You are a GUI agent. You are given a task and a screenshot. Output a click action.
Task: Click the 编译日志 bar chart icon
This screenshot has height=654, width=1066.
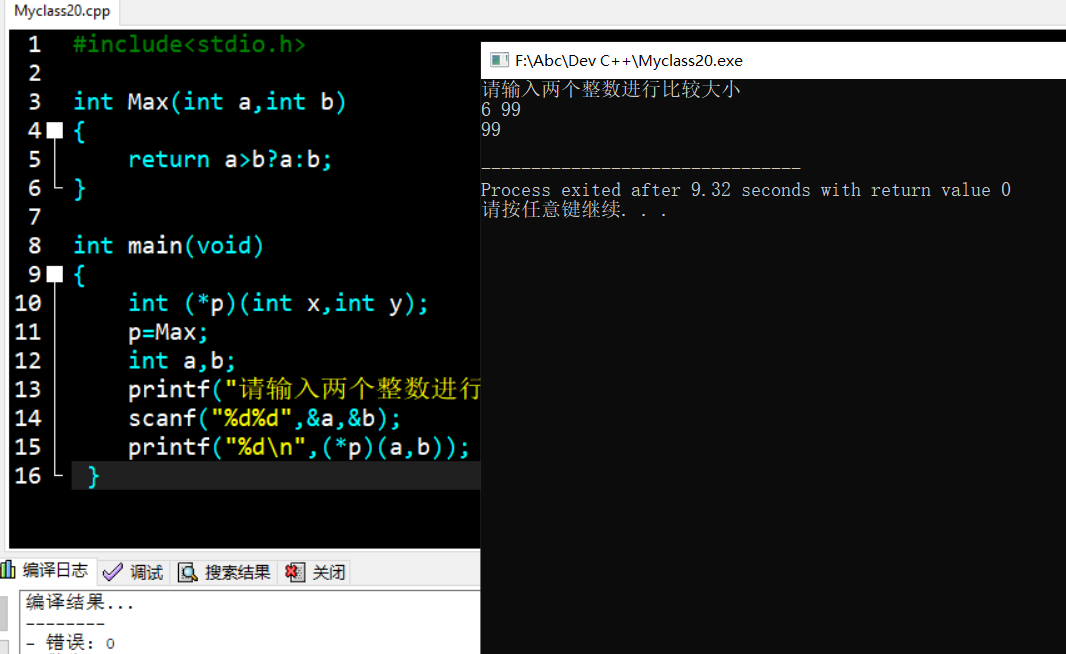[x=7, y=570]
